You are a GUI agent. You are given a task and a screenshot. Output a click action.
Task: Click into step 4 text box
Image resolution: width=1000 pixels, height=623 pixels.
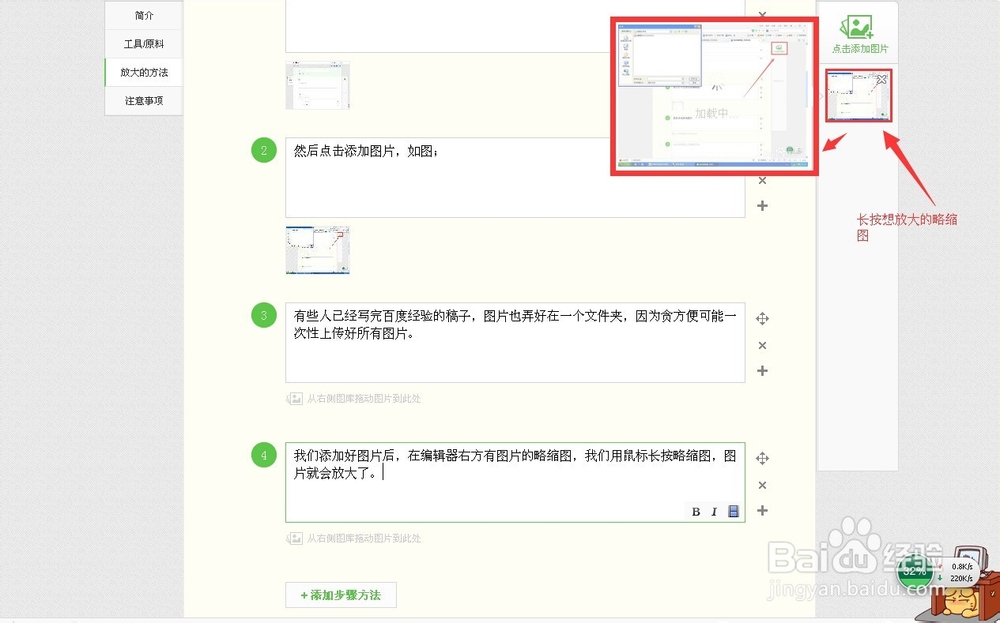coord(515,482)
